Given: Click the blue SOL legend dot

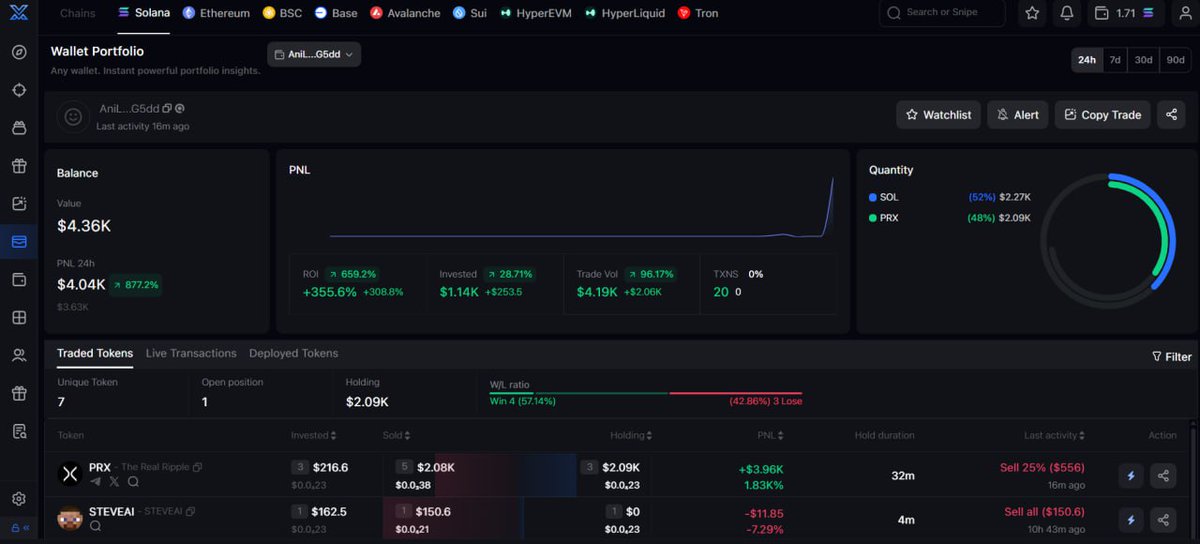Looking at the screenshot, I should [x=873, y=197].
